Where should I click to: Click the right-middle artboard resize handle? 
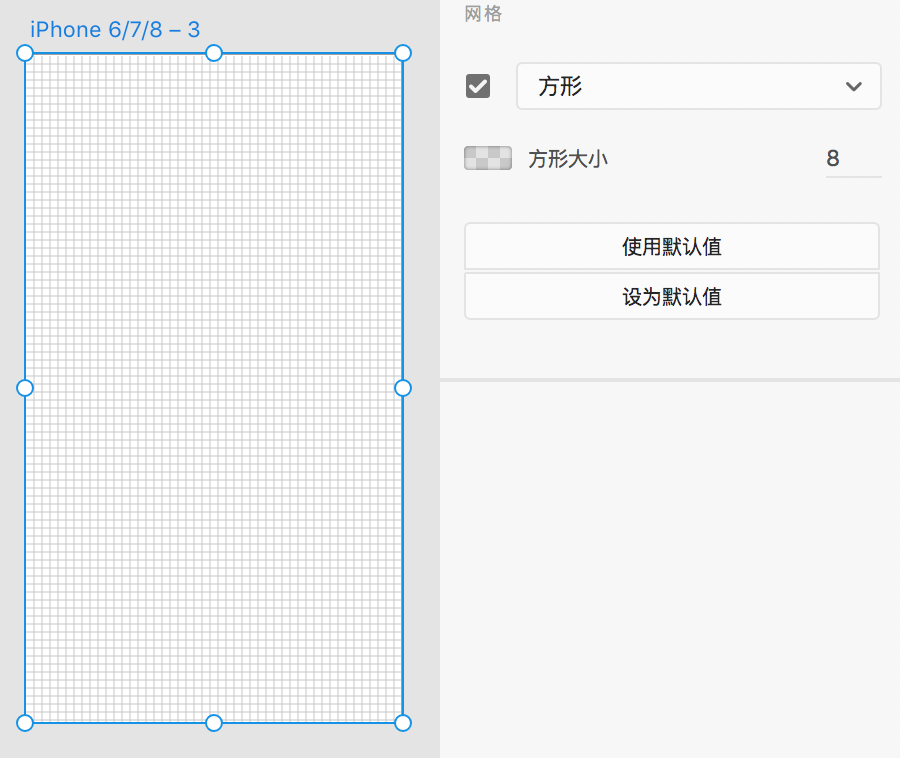click(403, 388)
